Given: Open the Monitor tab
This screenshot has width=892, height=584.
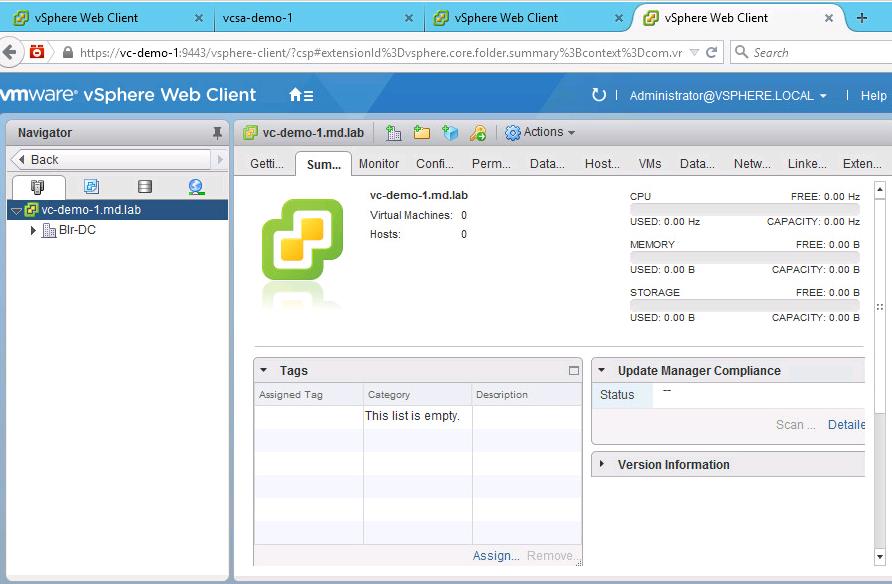Looking at the screenshot, I should [379, 164].
